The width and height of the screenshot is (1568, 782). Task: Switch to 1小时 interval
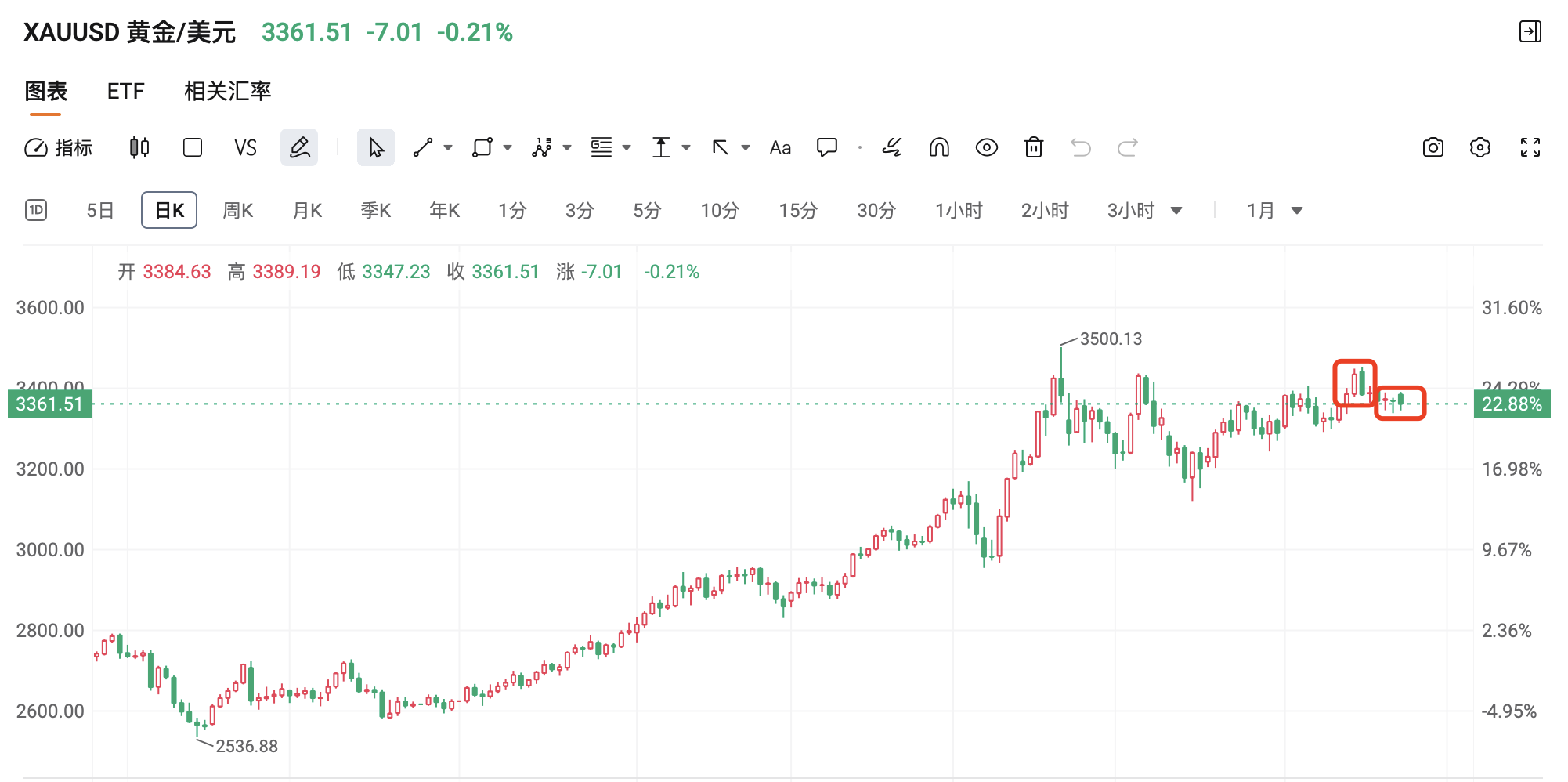tap(959, 210)
